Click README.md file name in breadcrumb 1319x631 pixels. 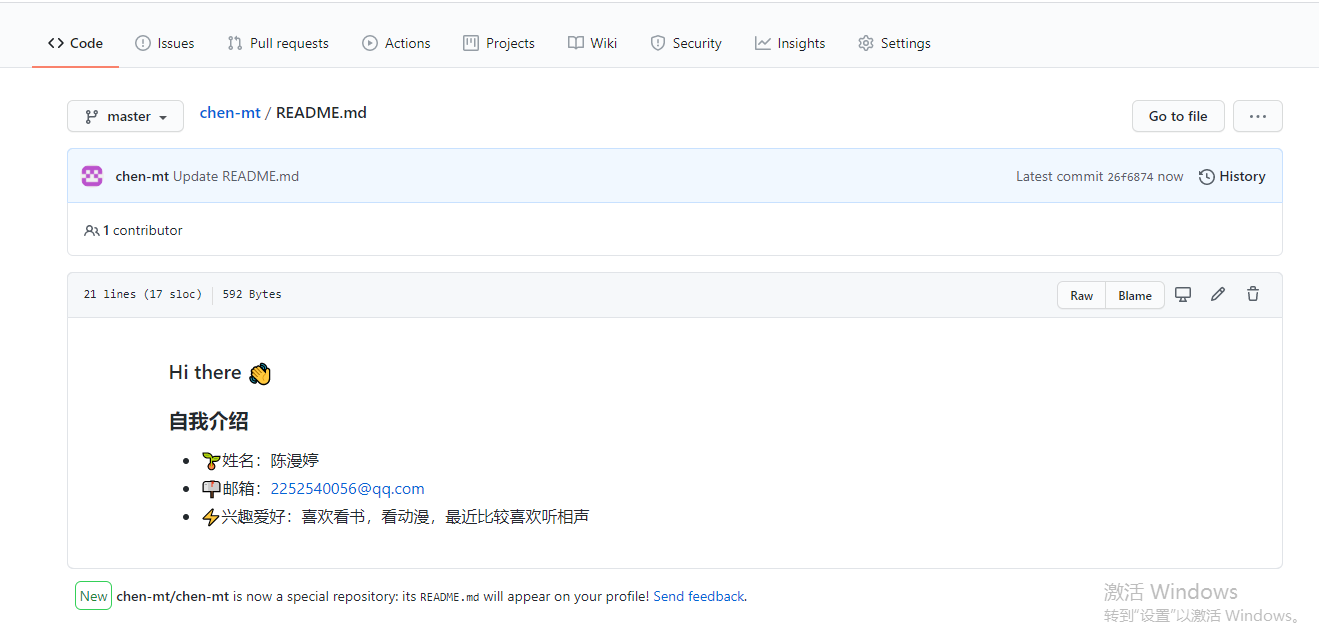coord(321,113)
